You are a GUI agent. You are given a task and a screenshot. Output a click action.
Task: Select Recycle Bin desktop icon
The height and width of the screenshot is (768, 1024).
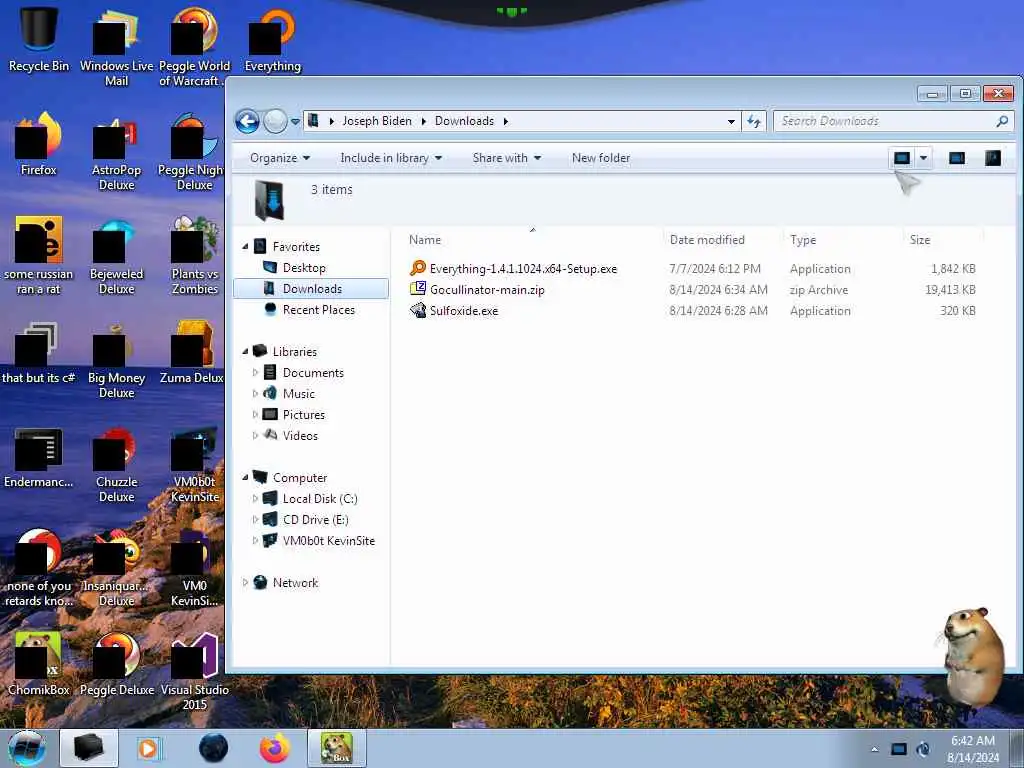click(39, 38)
